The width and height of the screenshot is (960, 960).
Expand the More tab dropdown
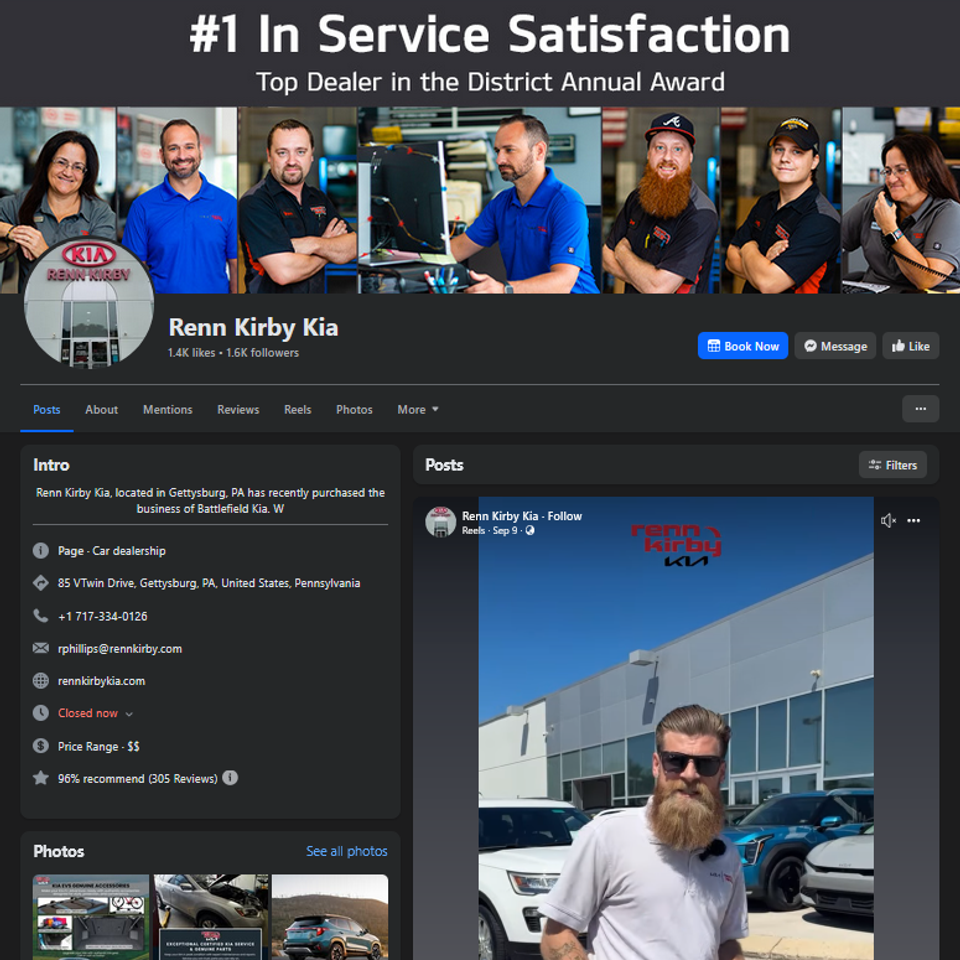click(x=418, y=410)
